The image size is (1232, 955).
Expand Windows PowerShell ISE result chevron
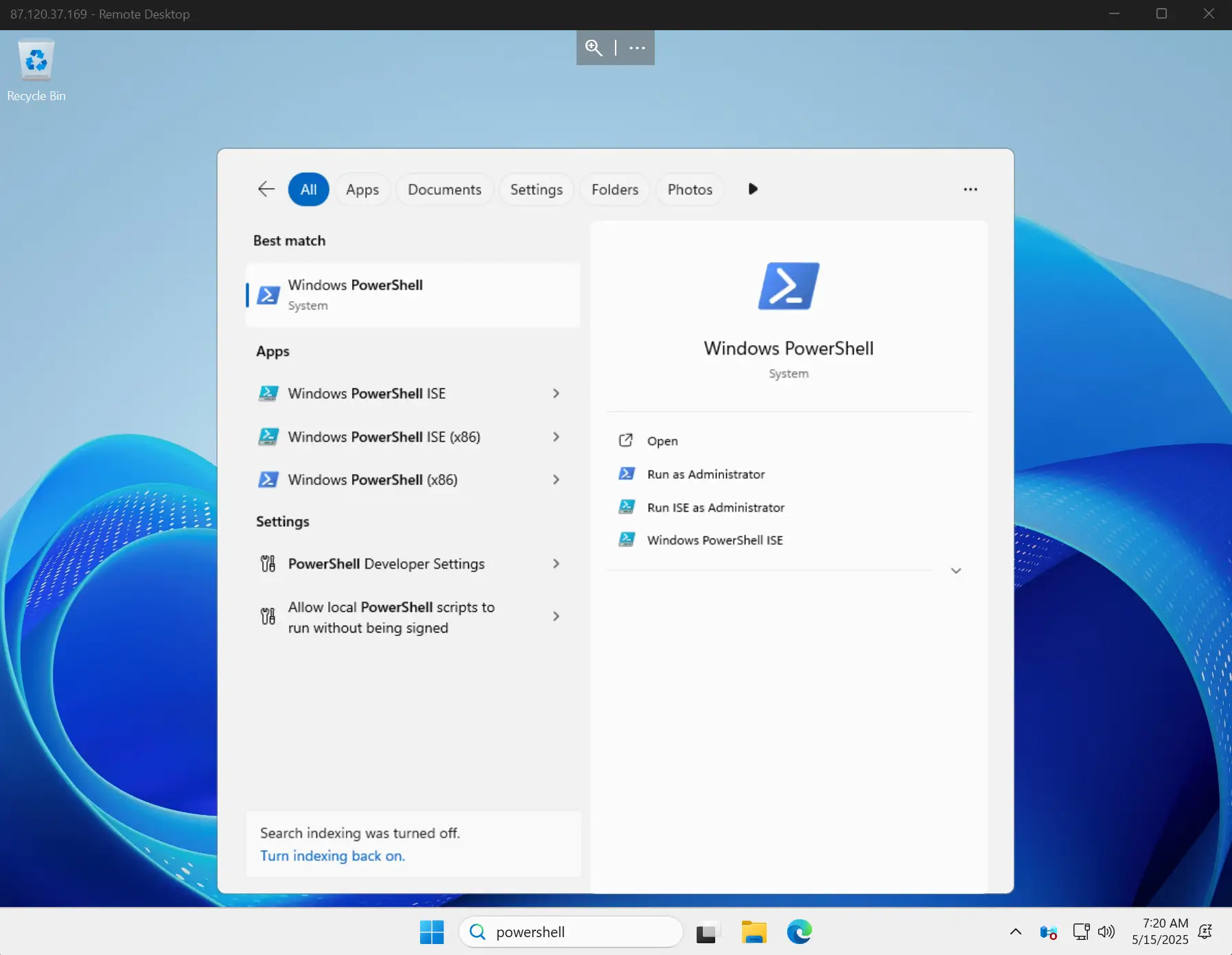click(556, 393)
